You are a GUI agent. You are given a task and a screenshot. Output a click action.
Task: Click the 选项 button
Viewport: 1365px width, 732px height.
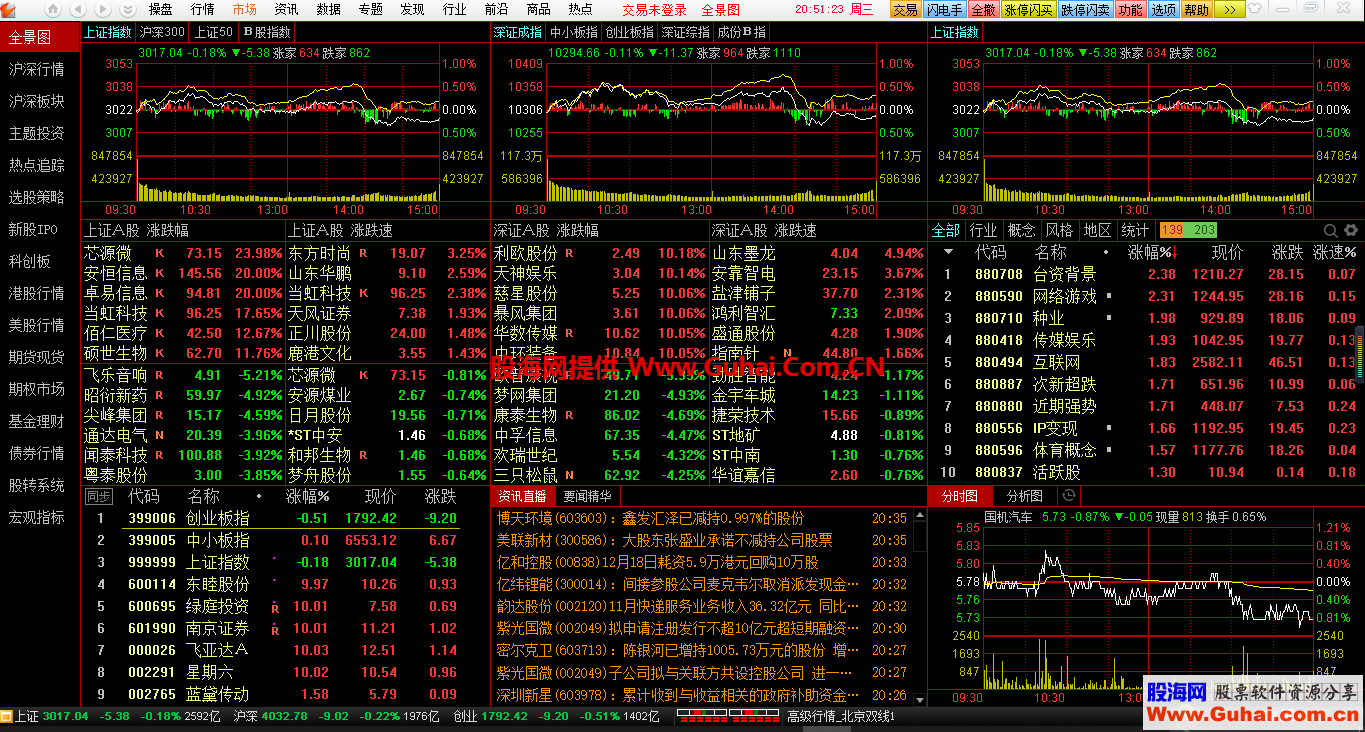click(1163, 9)
